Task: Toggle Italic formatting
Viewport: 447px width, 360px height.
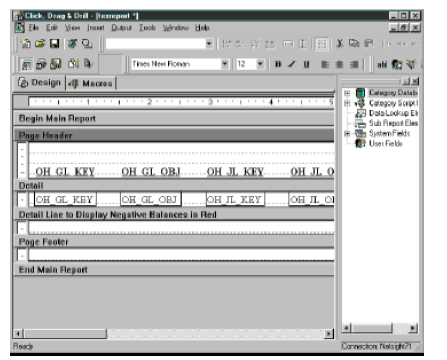Action: click(x=292, y=64)
